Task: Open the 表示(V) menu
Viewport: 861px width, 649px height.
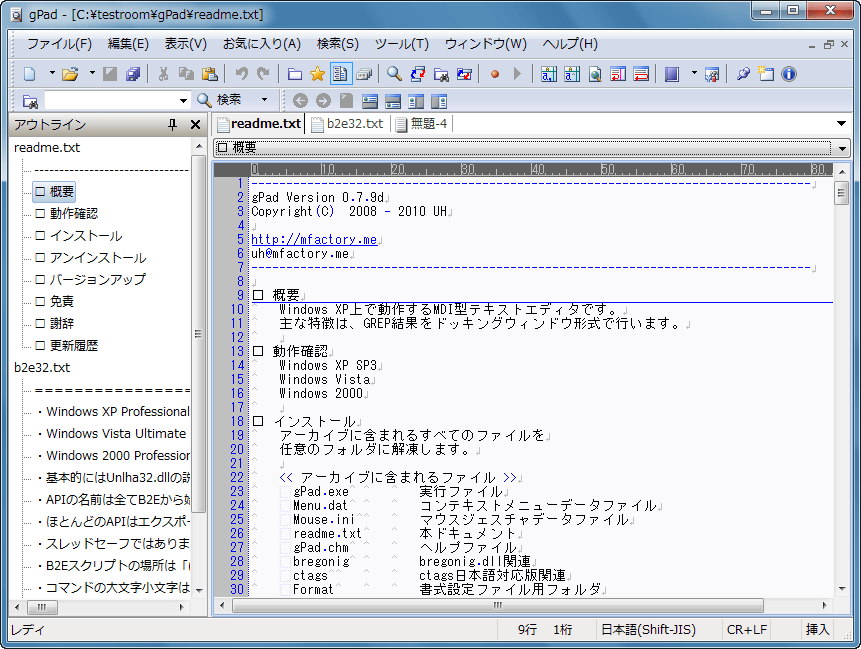Action: coord(186,44)
